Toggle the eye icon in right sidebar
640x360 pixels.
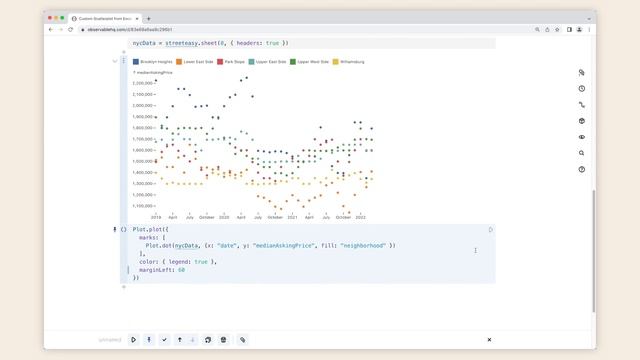tap(582, 137)
